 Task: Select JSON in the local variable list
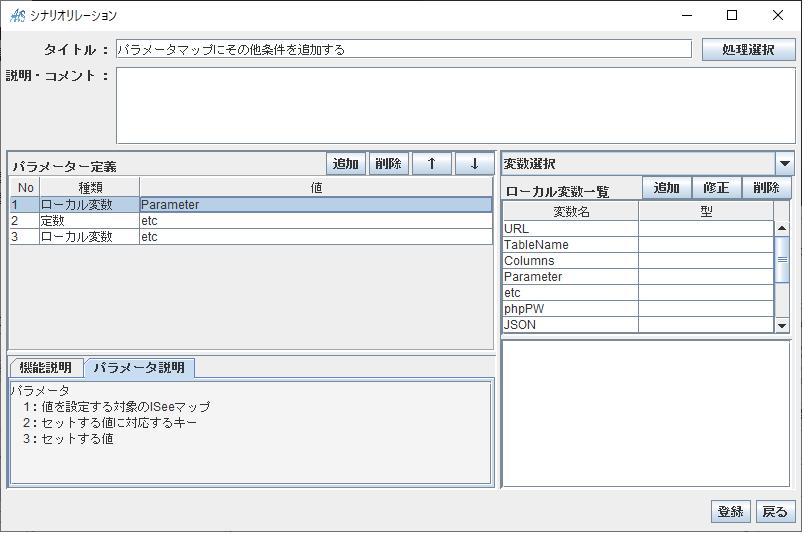(570, 324)
